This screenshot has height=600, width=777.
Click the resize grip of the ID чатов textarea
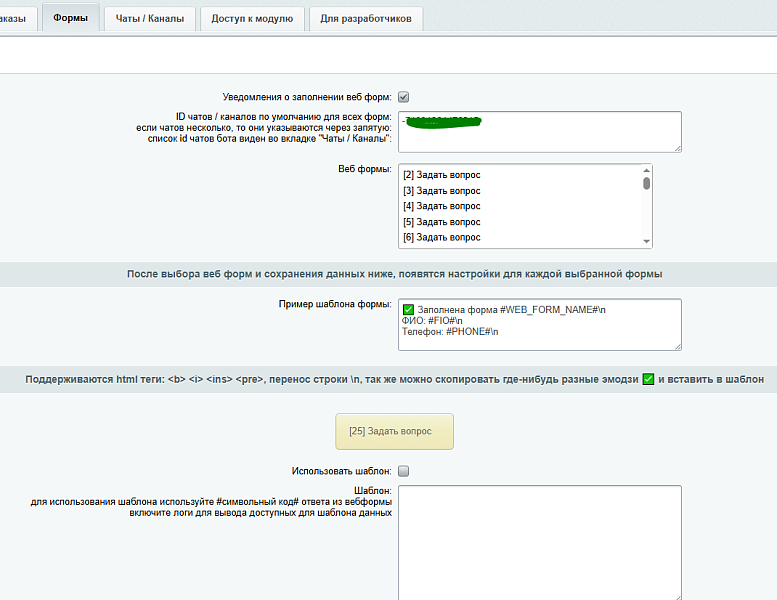[678, 148]
